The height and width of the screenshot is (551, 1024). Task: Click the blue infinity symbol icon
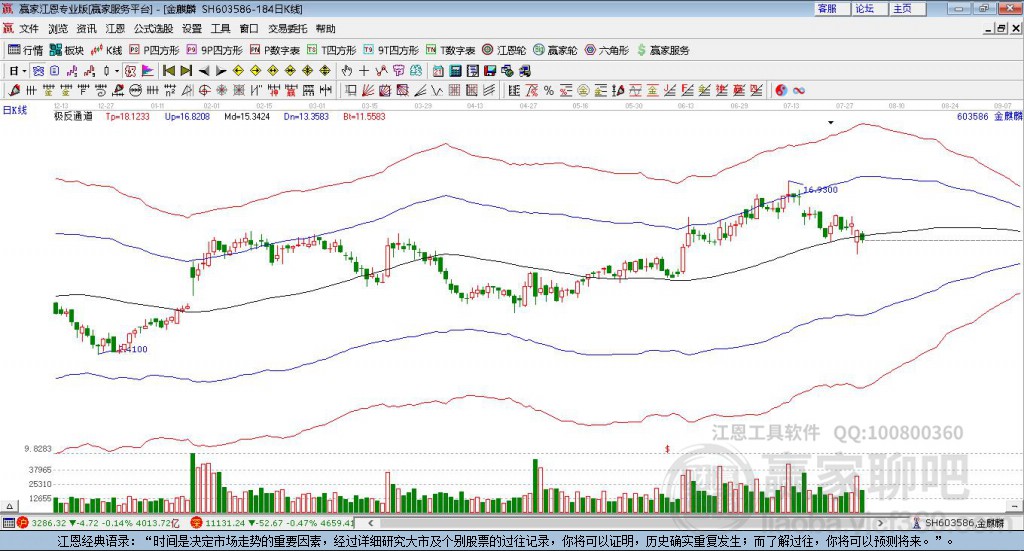click(799, 91)
